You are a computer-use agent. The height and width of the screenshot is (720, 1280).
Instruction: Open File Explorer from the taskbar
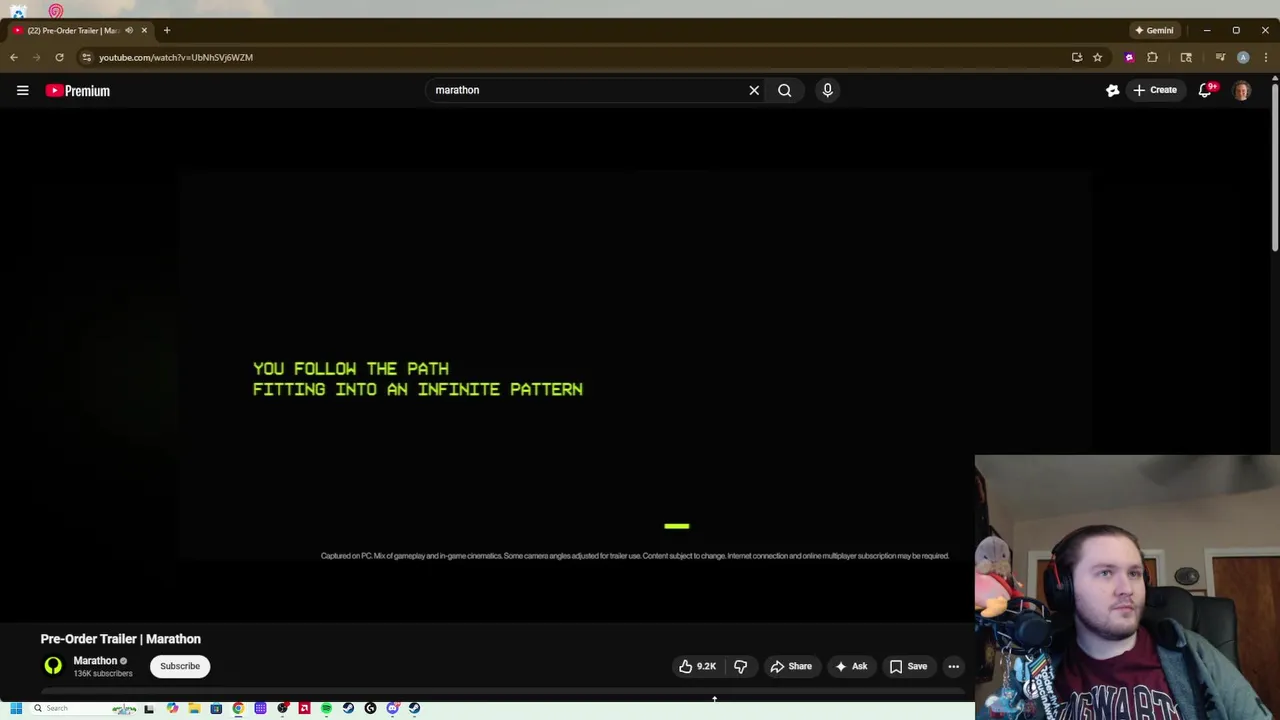194,708
